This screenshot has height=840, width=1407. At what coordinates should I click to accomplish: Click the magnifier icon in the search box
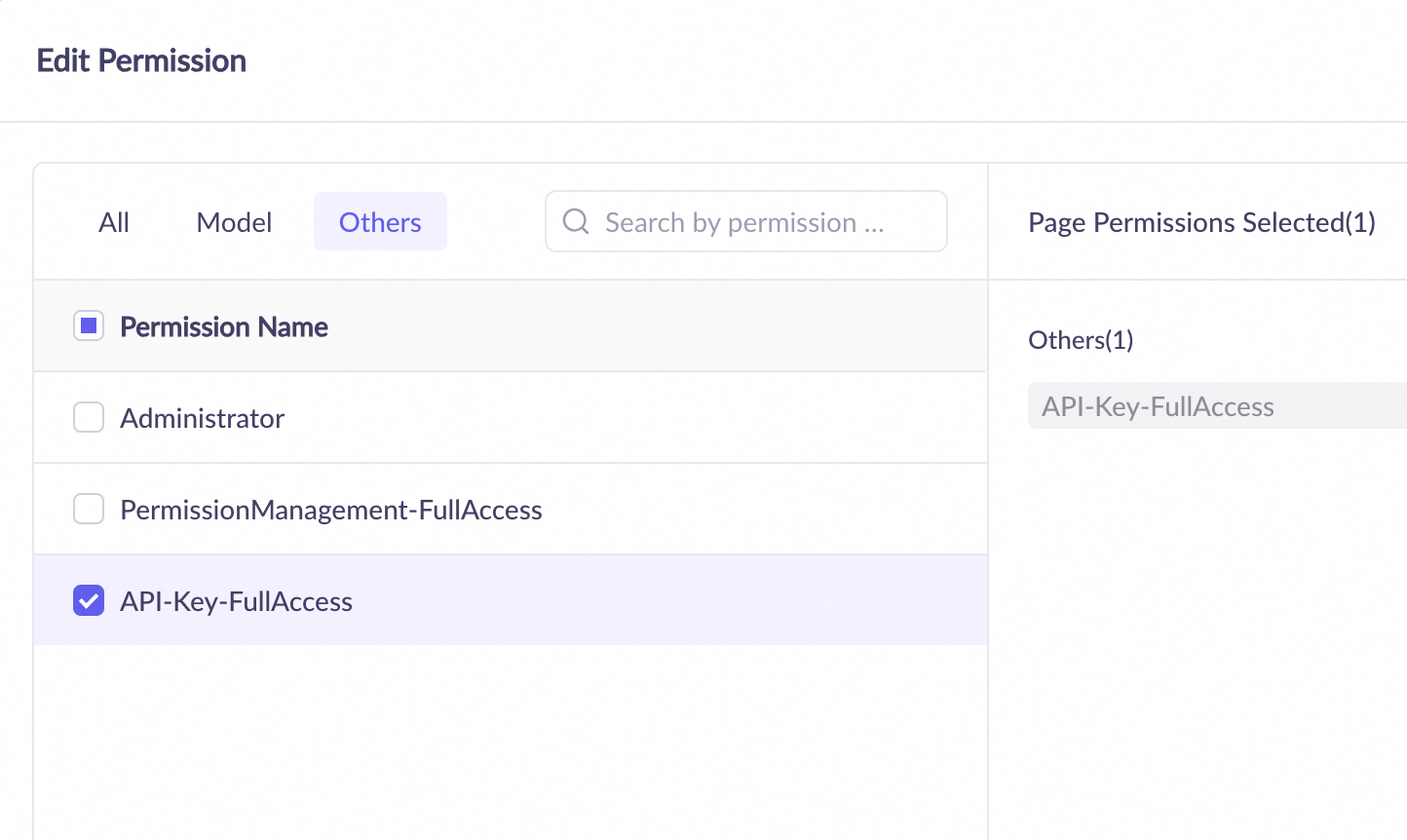coord(576,221)
